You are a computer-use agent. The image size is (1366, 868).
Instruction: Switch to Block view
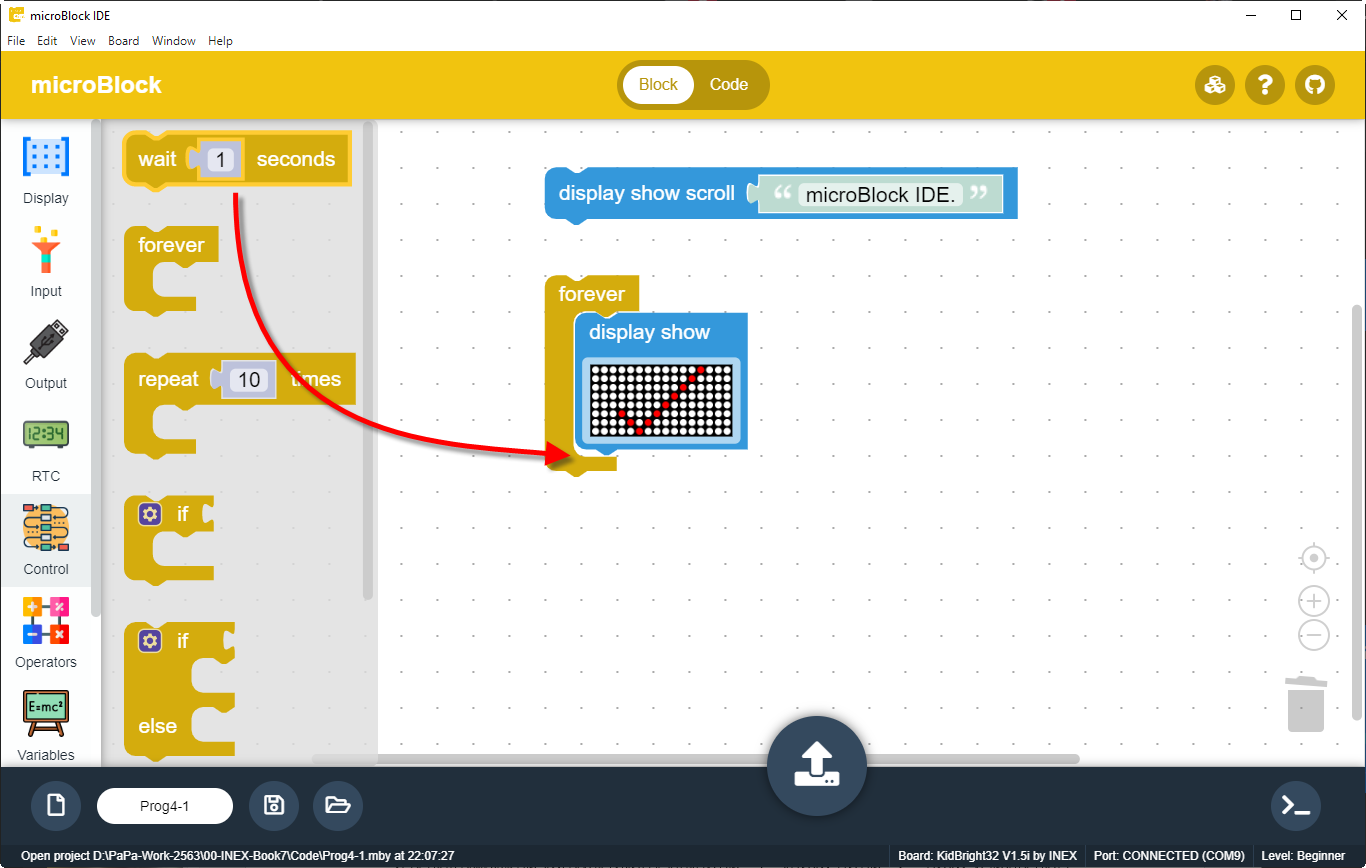coord(658,85)
